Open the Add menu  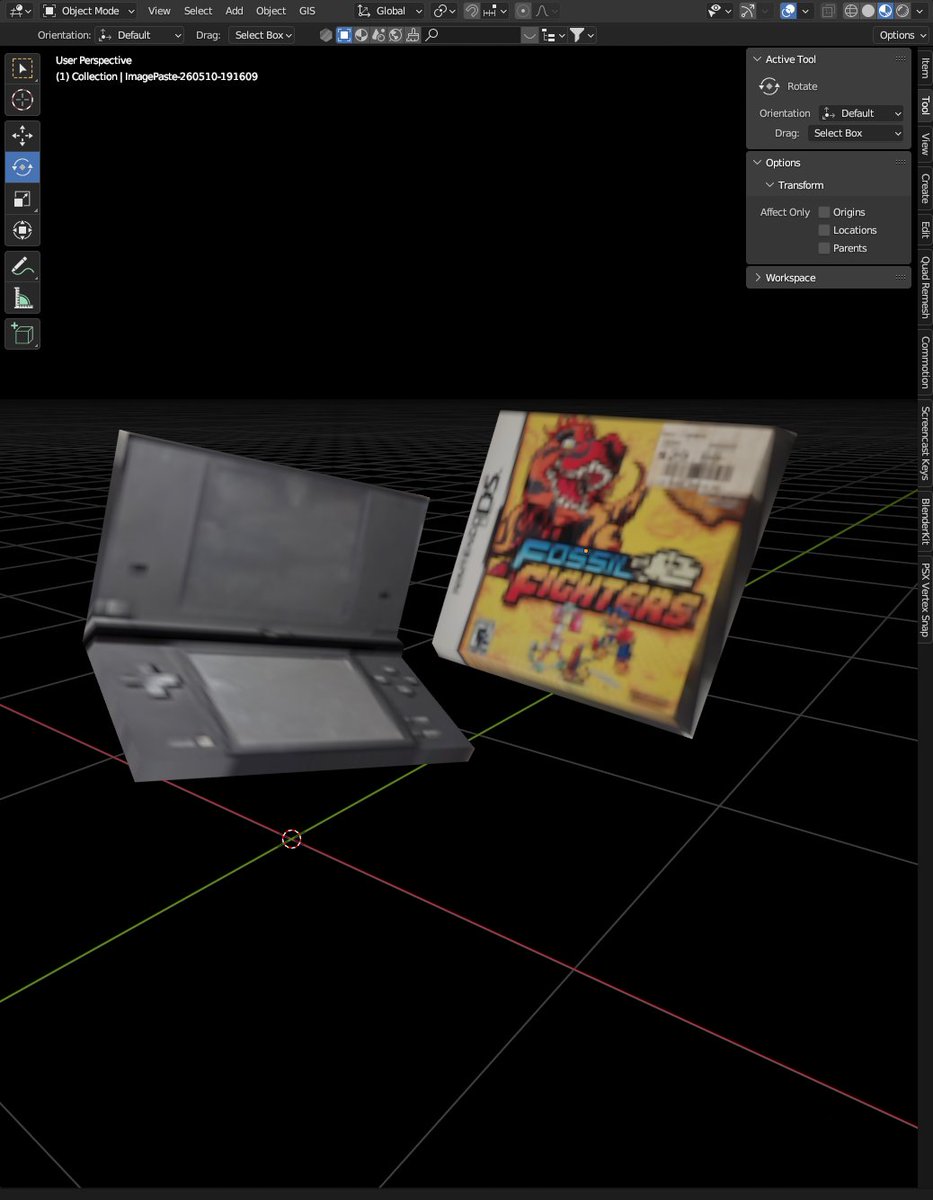coord(234,11)
